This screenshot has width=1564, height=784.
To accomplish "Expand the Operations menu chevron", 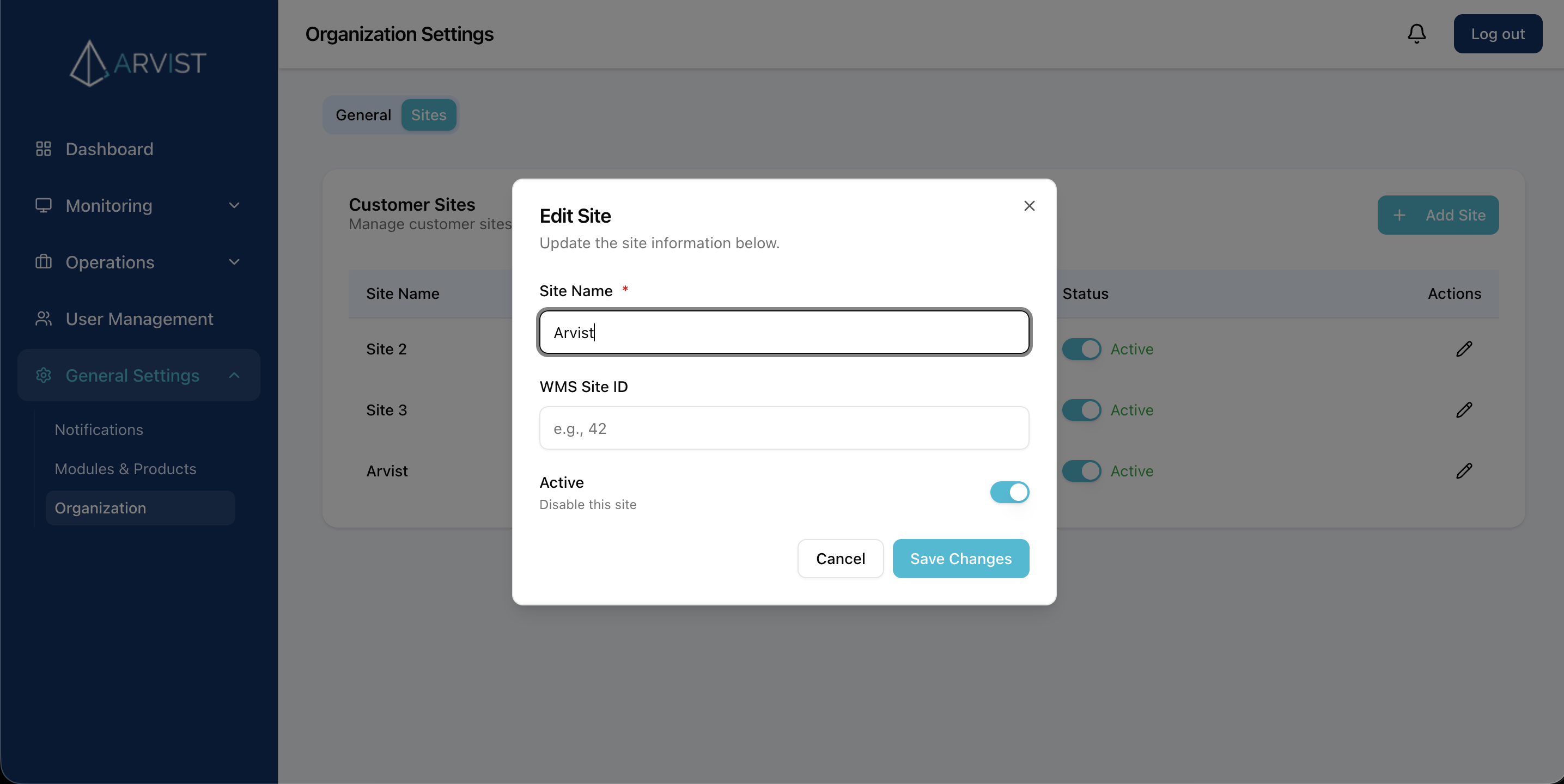I will coord(234,262).
